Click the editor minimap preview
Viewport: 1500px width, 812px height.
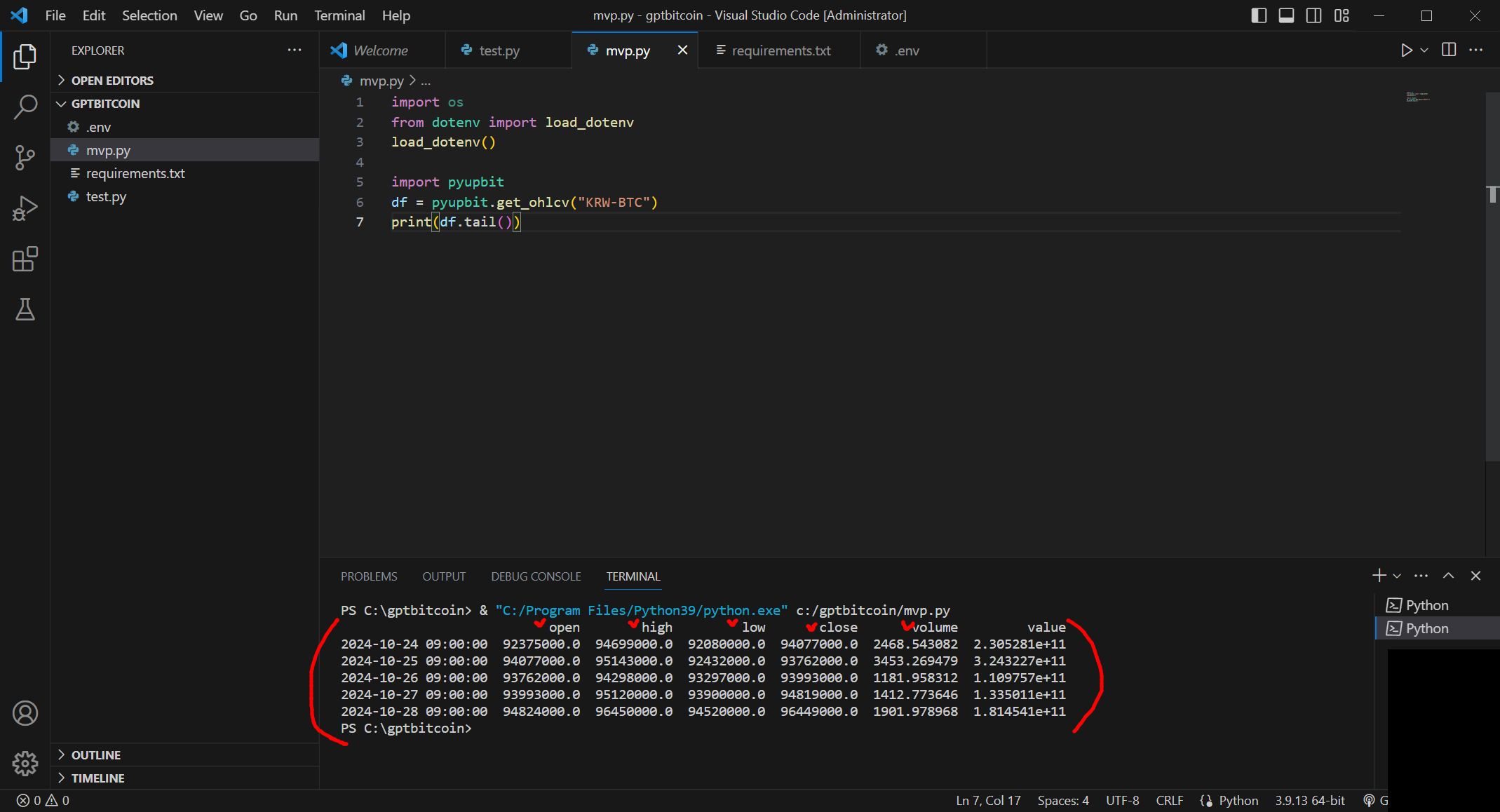coord(1417,97)
